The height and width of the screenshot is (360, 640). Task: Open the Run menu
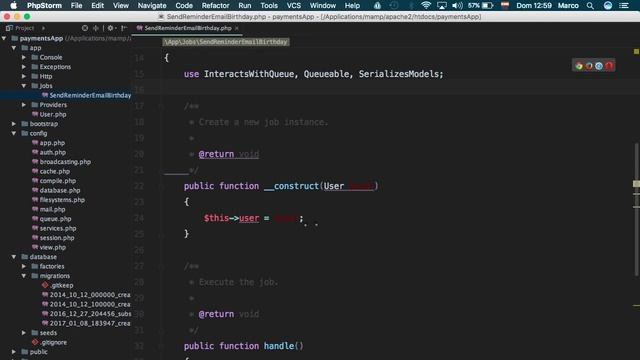244,6
